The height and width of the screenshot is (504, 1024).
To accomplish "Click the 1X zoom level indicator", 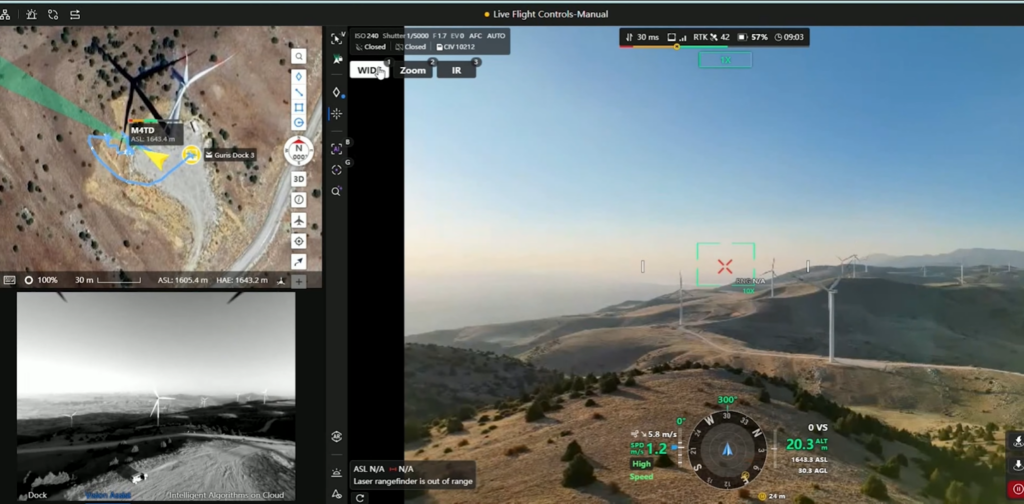I will pos(725,60).
